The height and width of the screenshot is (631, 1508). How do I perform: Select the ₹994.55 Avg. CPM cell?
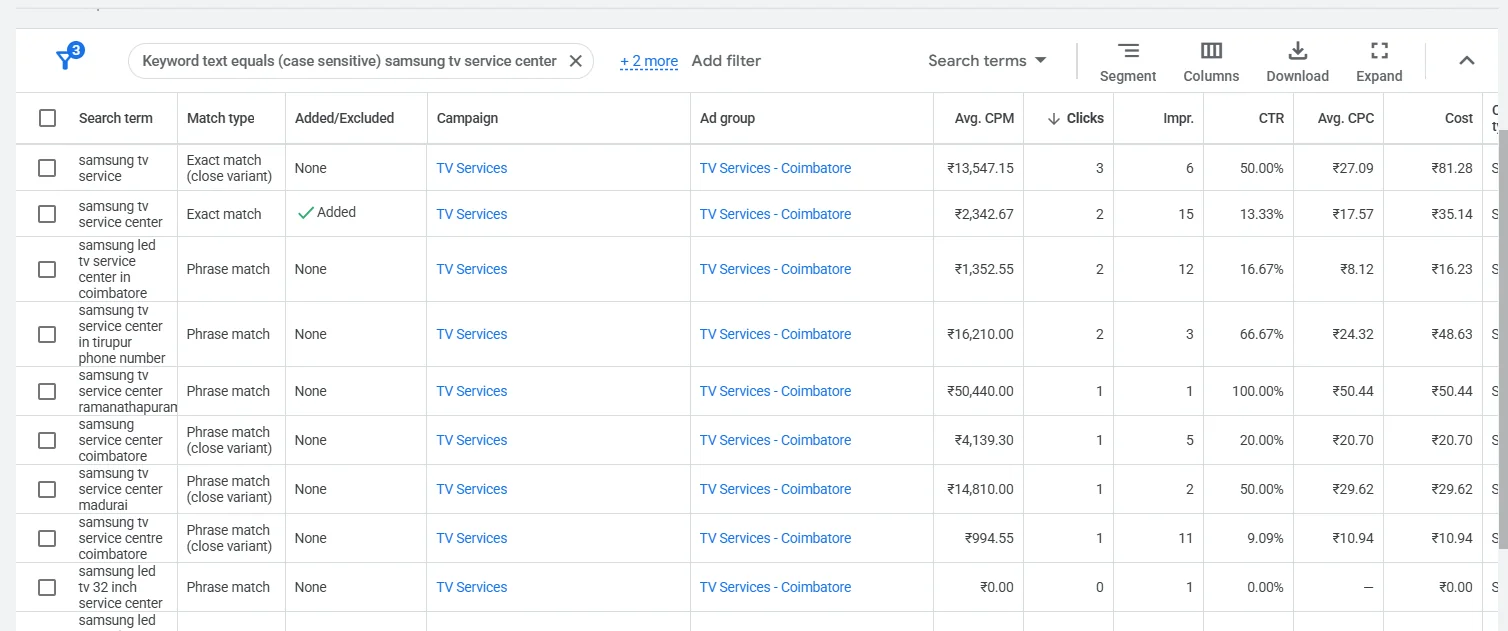[x=989, y=538]
